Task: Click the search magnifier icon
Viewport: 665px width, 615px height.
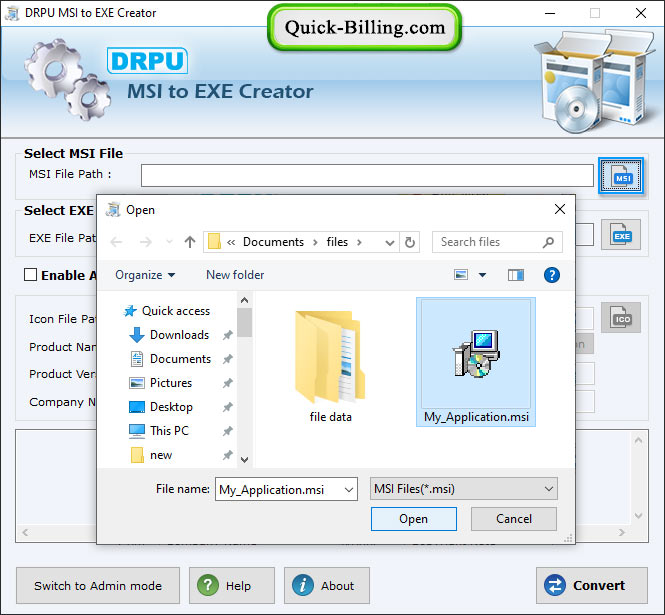Action: click(x=548, y=242)
